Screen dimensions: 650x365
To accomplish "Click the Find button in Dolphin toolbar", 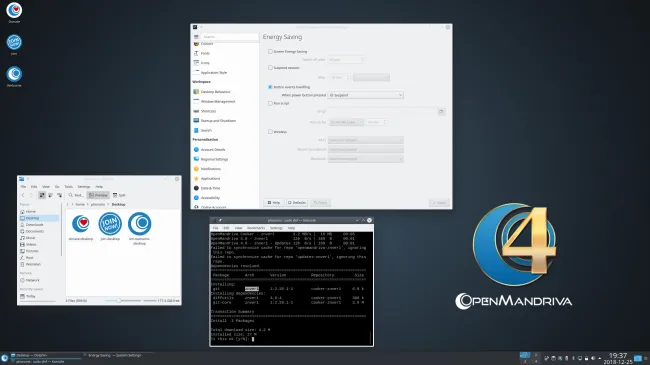I will [x=76, y=195].
